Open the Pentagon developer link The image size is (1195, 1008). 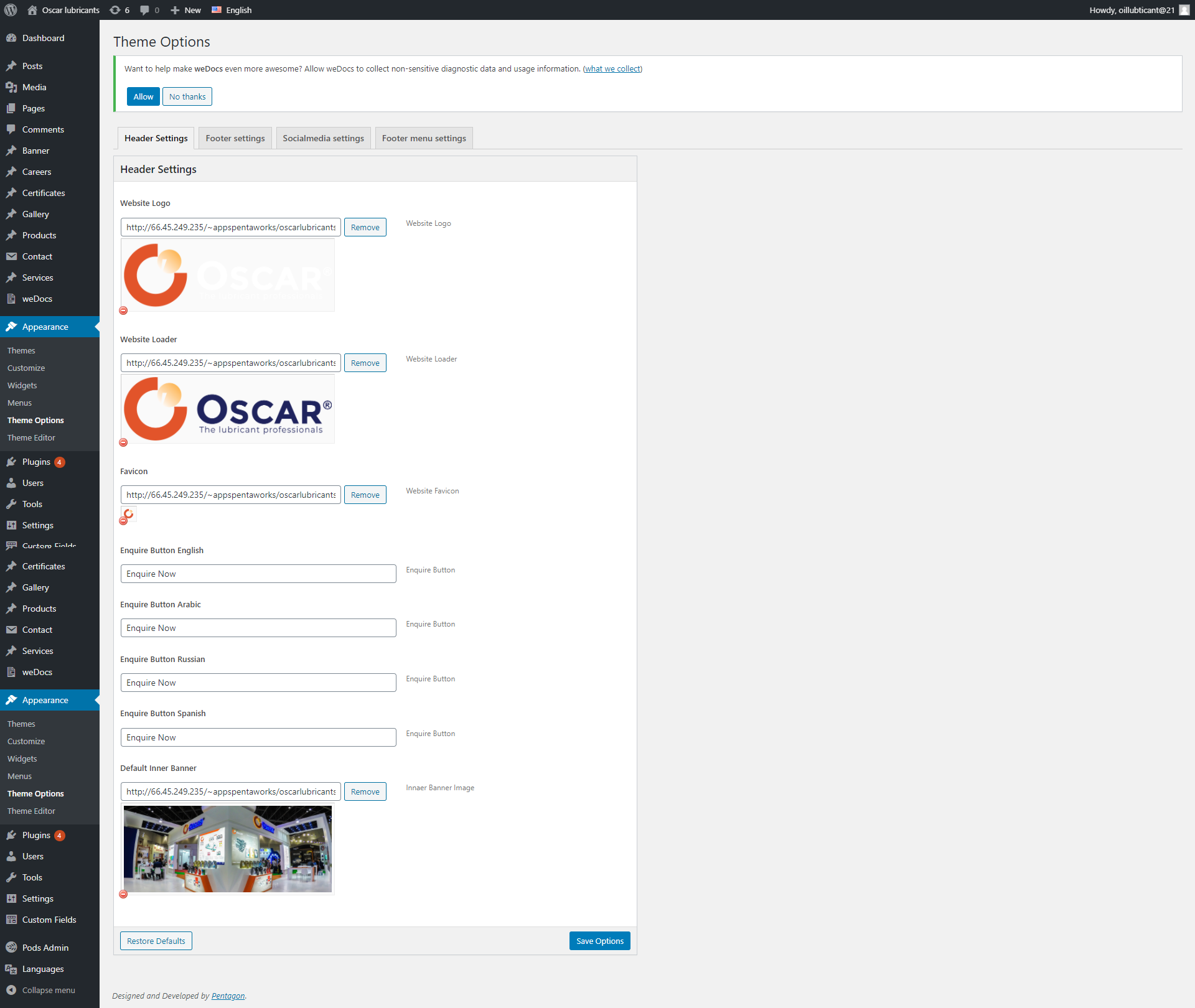228,996
